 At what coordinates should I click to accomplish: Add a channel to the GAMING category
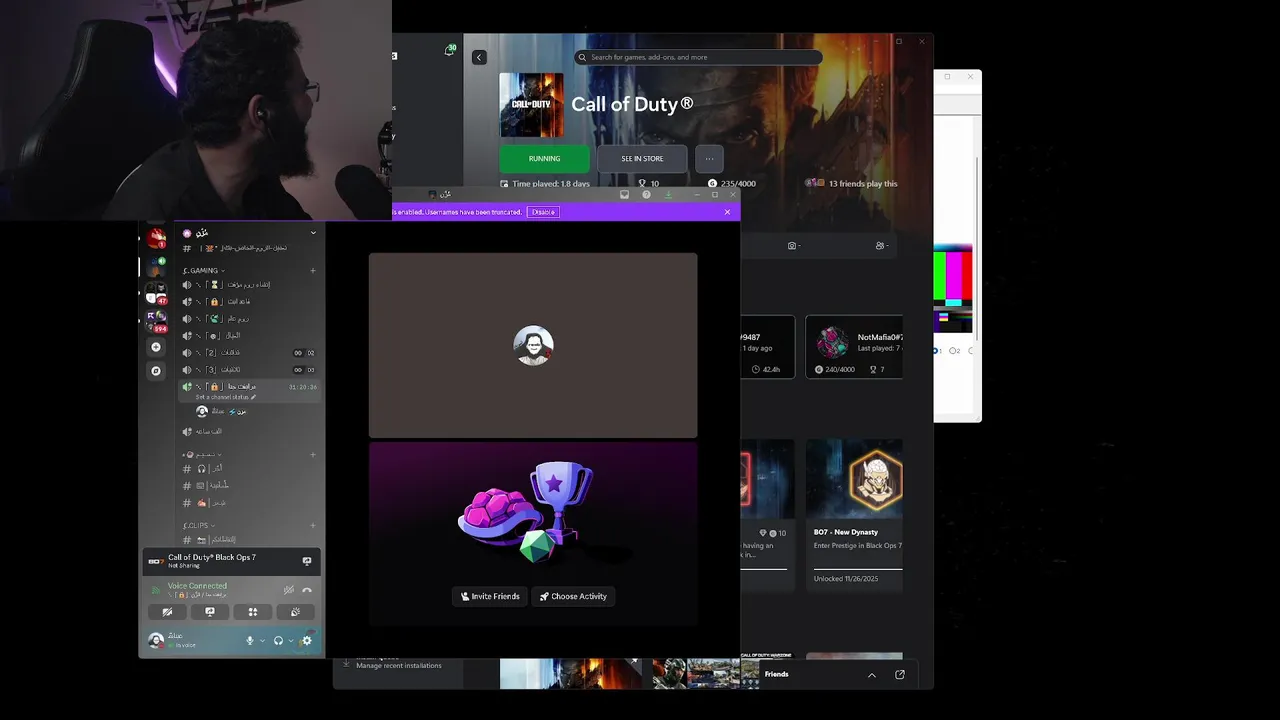[313, 271]
